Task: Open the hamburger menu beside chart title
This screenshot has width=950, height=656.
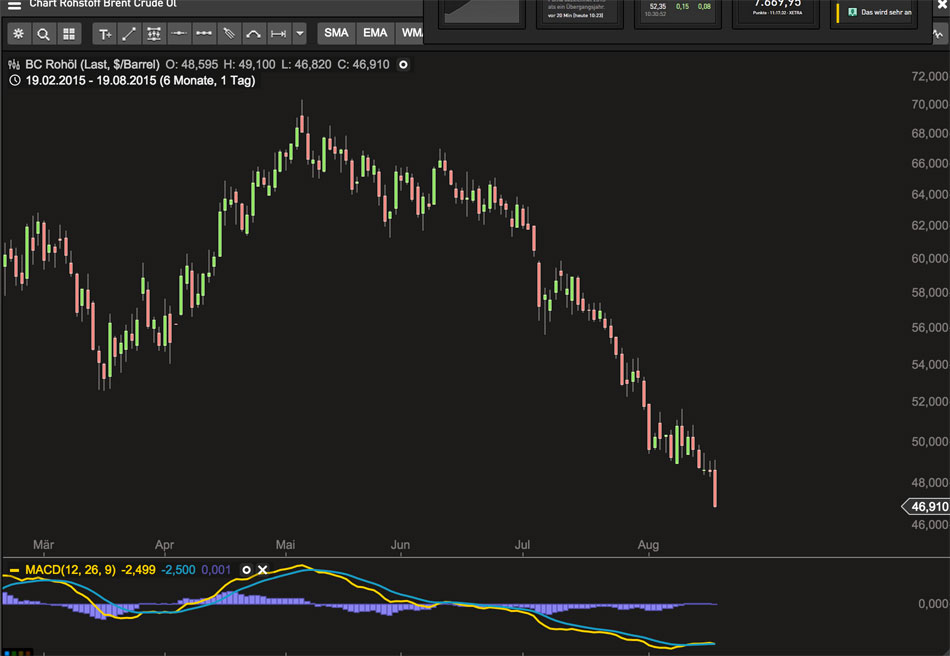Action: [14, 5]
